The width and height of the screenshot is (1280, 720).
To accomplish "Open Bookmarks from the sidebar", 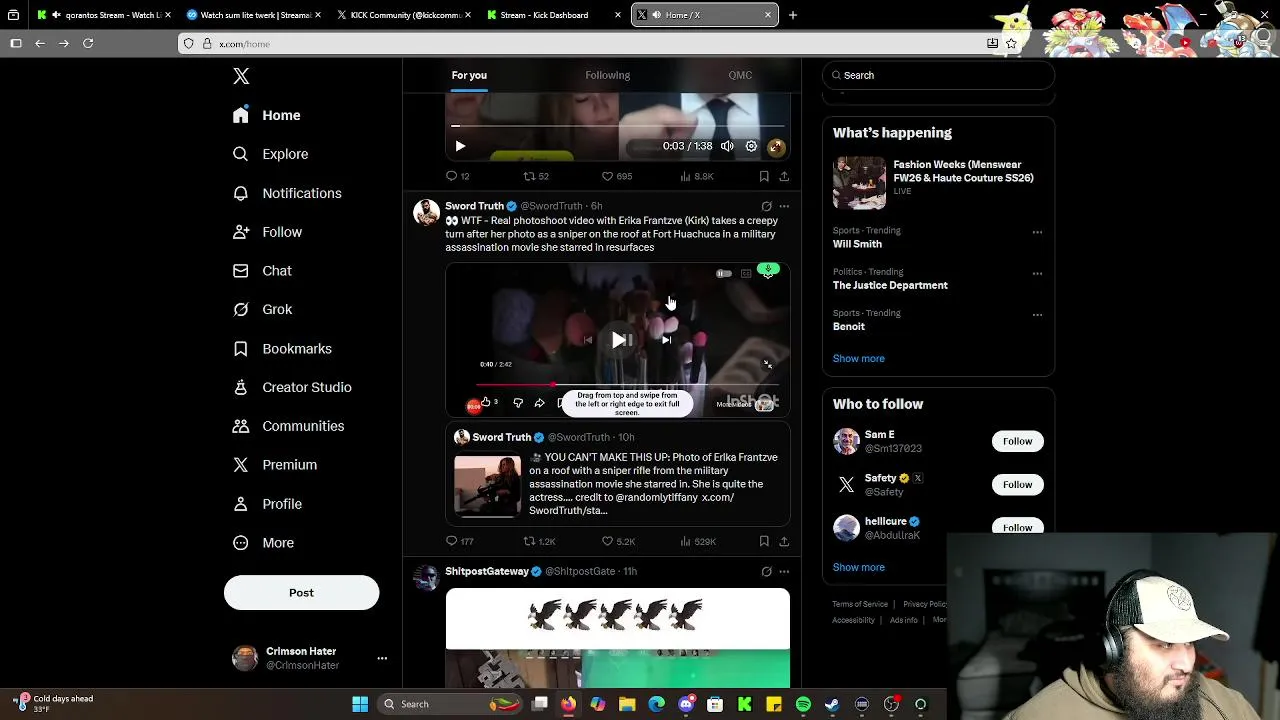I will 282,349.
